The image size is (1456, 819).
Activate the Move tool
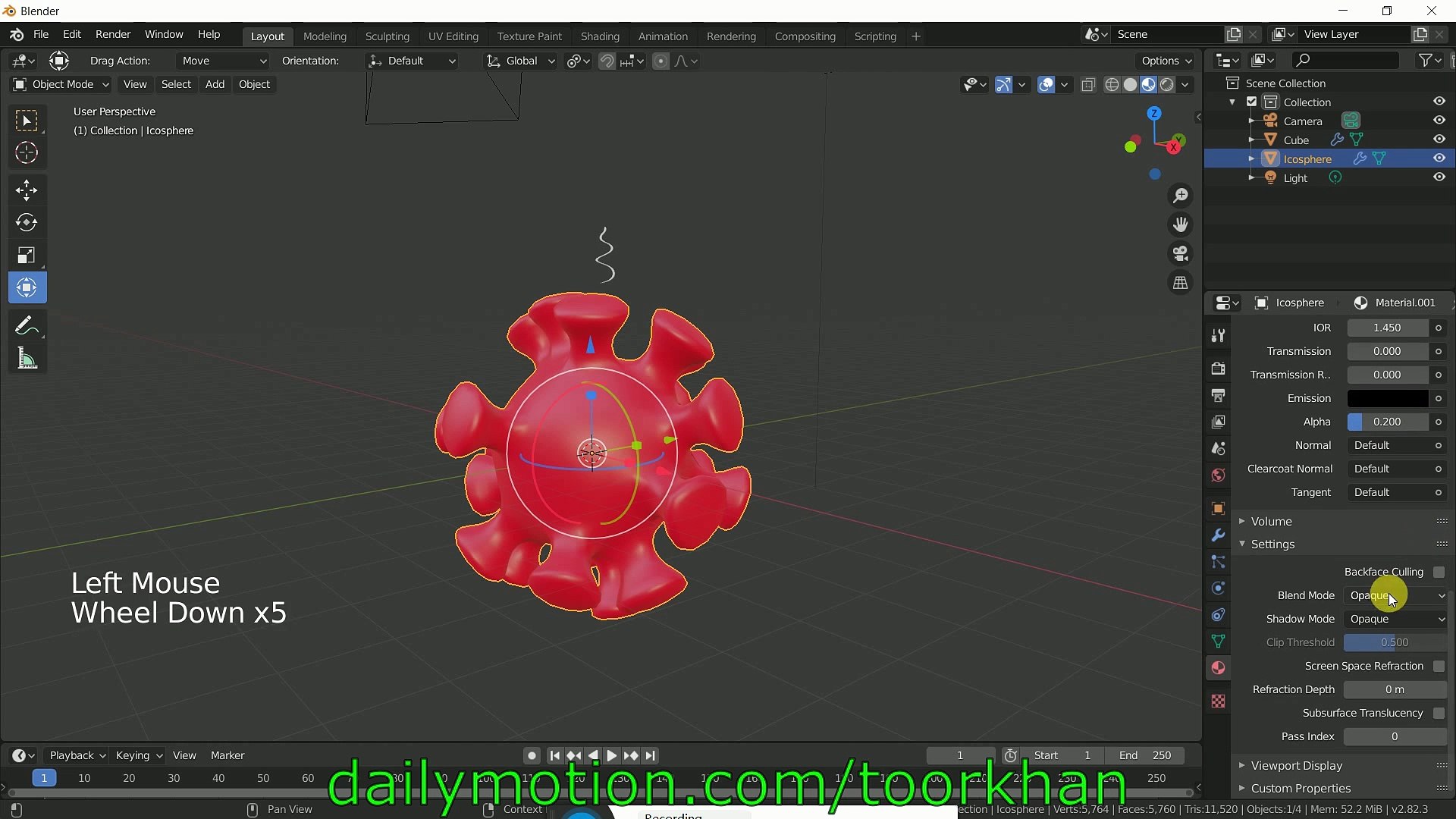coord(27,190)
